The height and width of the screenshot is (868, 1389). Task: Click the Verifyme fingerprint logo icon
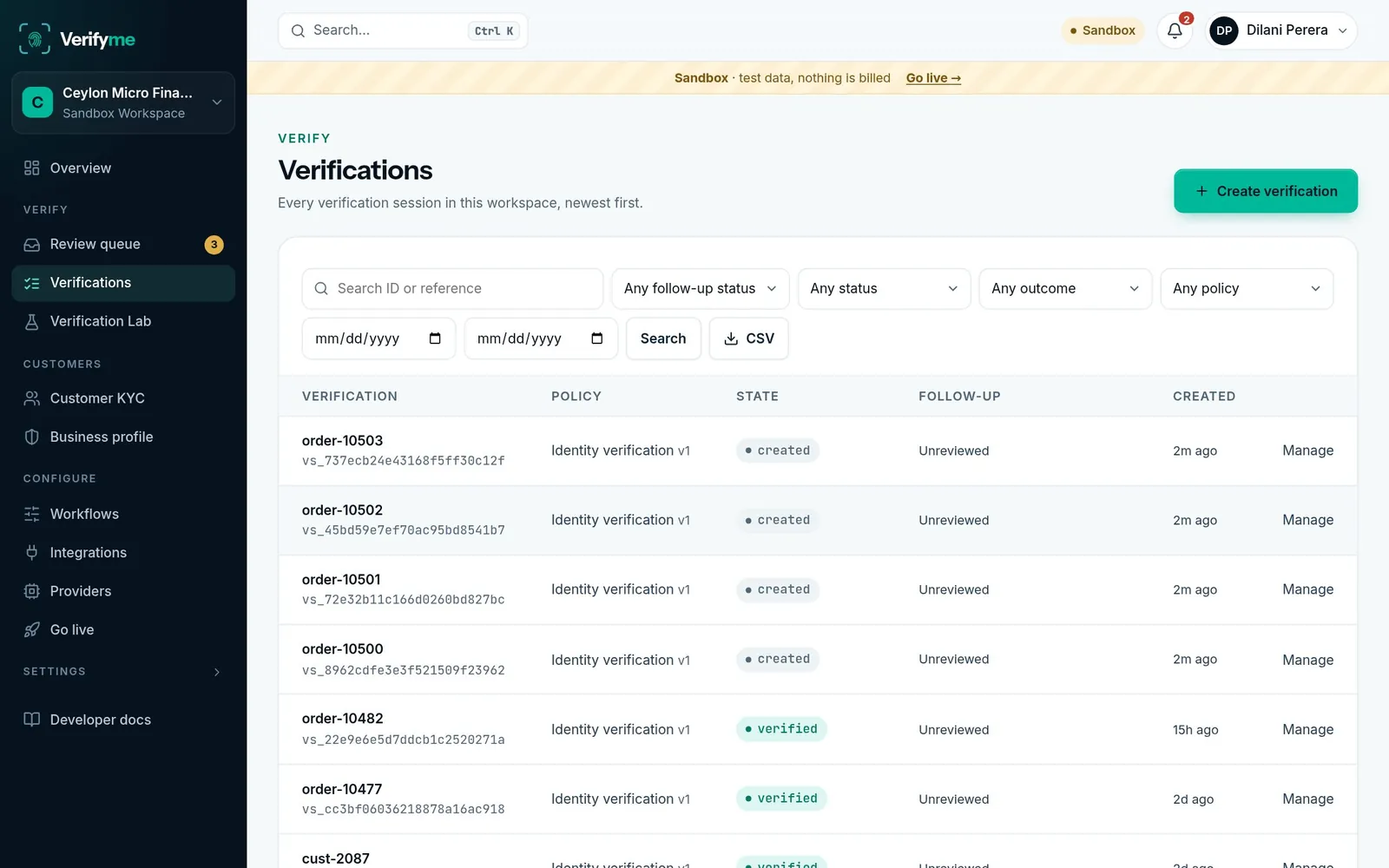tap(35, 39)
